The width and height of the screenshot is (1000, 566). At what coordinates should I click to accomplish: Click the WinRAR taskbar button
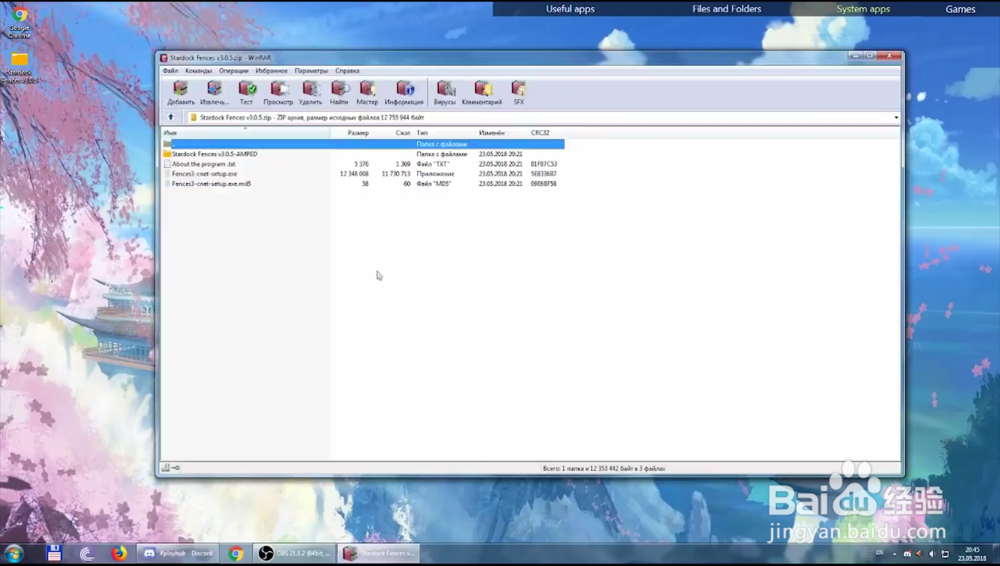coord(379,553)
